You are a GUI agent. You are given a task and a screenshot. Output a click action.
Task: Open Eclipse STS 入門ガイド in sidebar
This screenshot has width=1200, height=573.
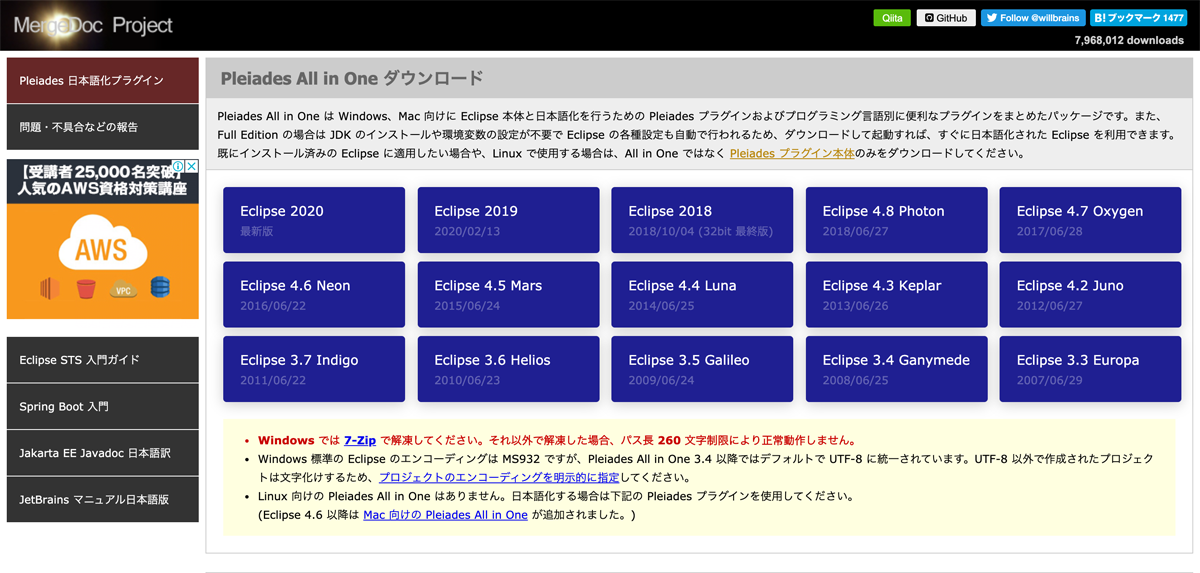(x=103, y=360)
